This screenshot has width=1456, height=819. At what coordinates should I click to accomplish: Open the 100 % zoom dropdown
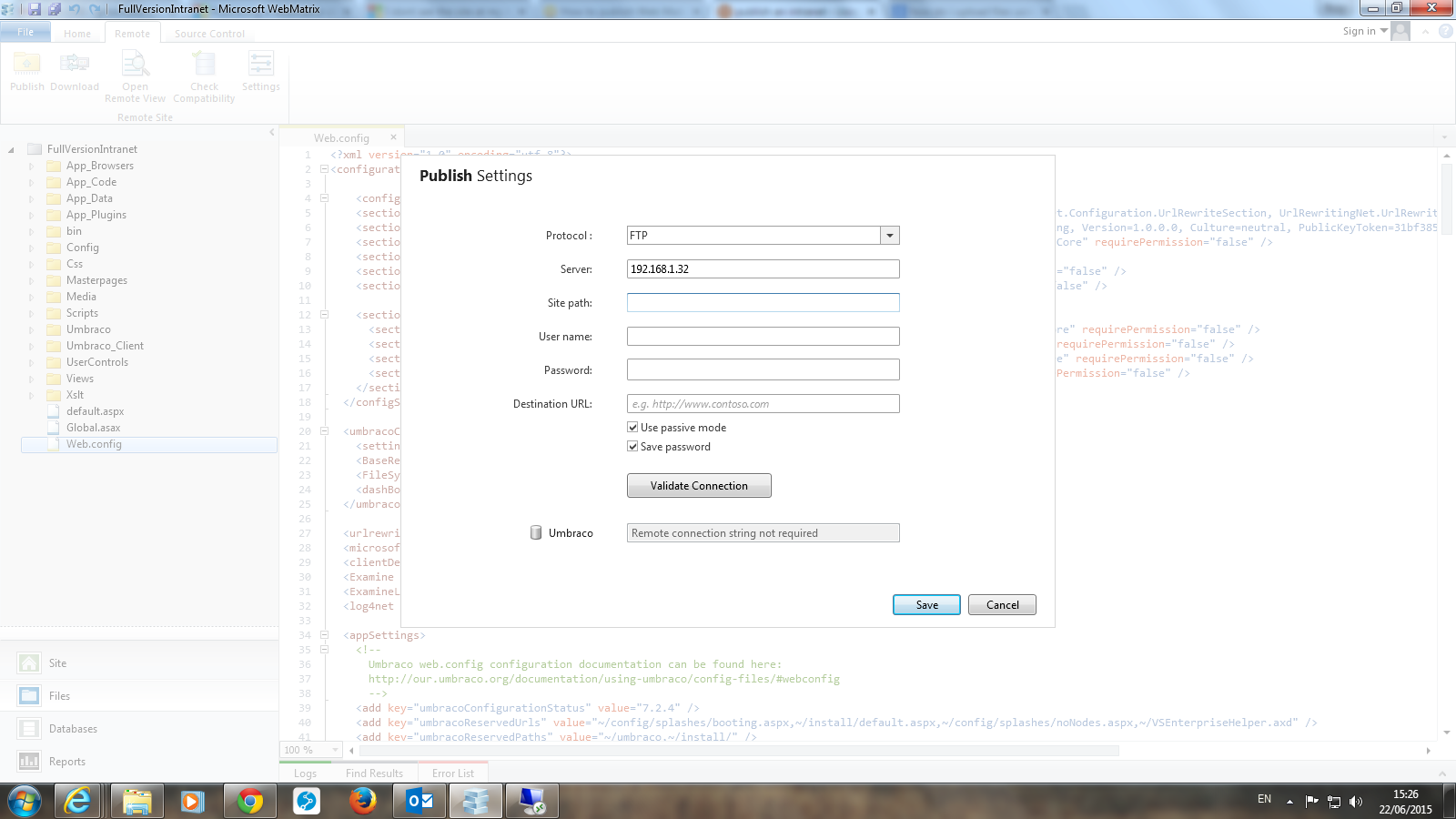pos(335,750)
